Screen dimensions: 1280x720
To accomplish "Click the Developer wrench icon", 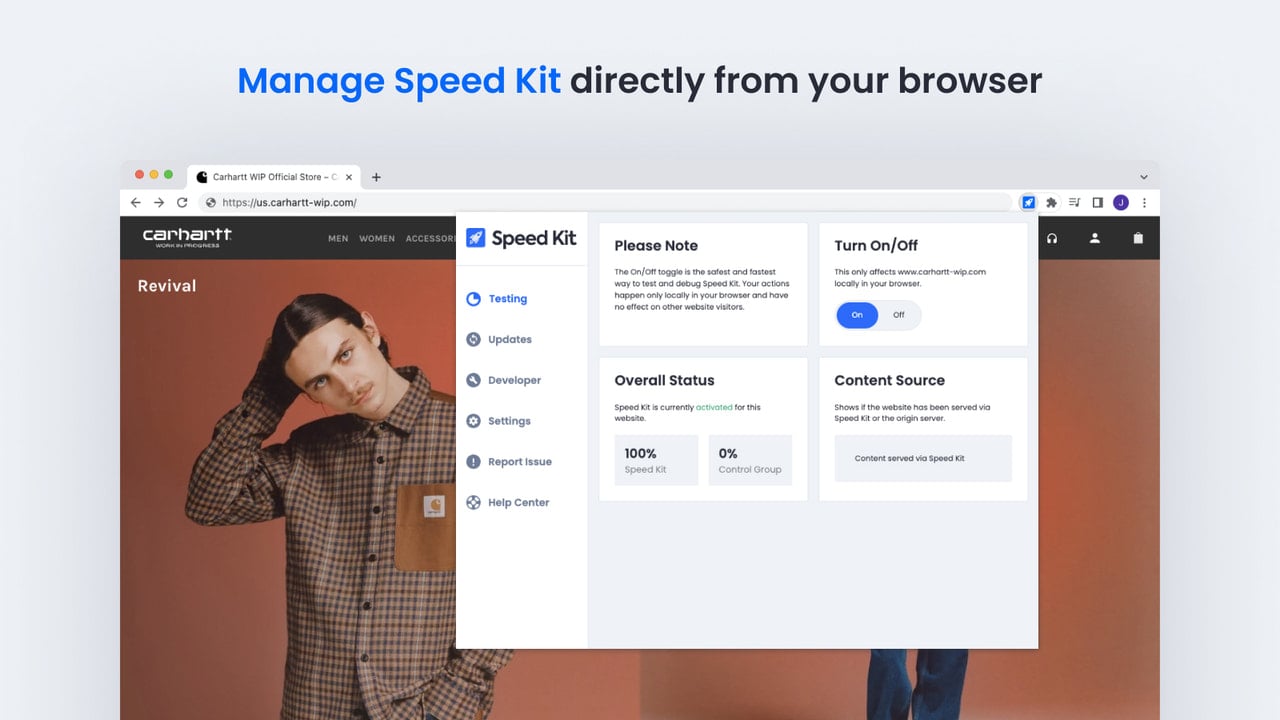I will pyautogui.click(x=474, y=380).
